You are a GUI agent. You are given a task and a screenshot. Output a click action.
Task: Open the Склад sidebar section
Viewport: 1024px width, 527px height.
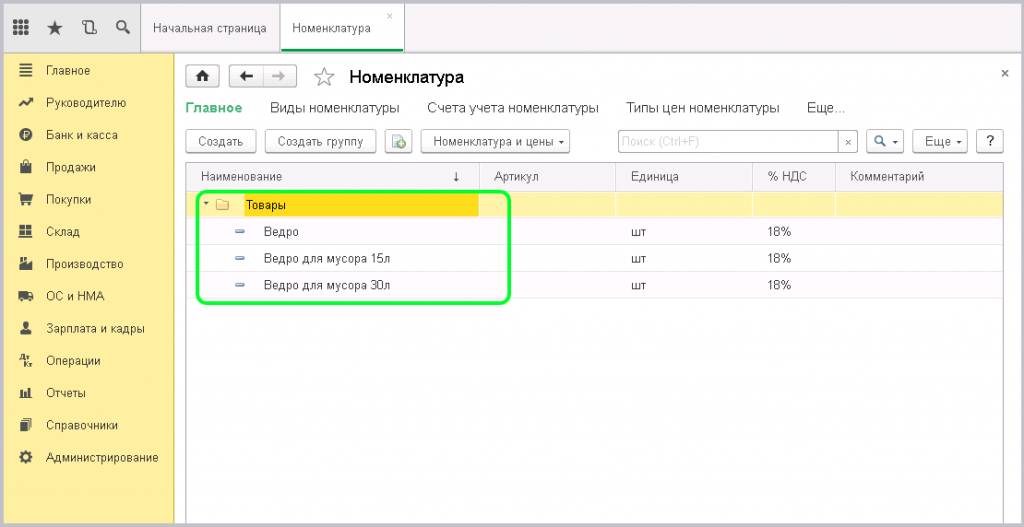click(63, 232)
